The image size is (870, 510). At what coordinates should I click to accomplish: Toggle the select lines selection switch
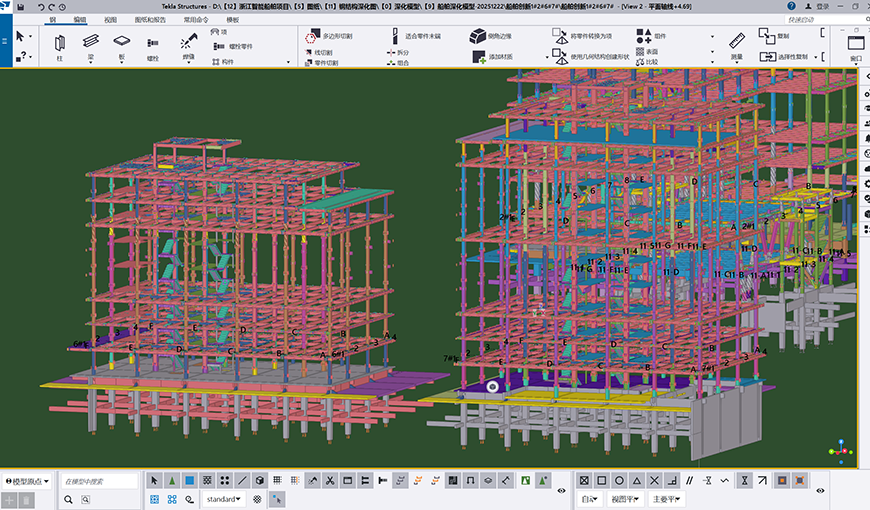click(x=241, y=481)
